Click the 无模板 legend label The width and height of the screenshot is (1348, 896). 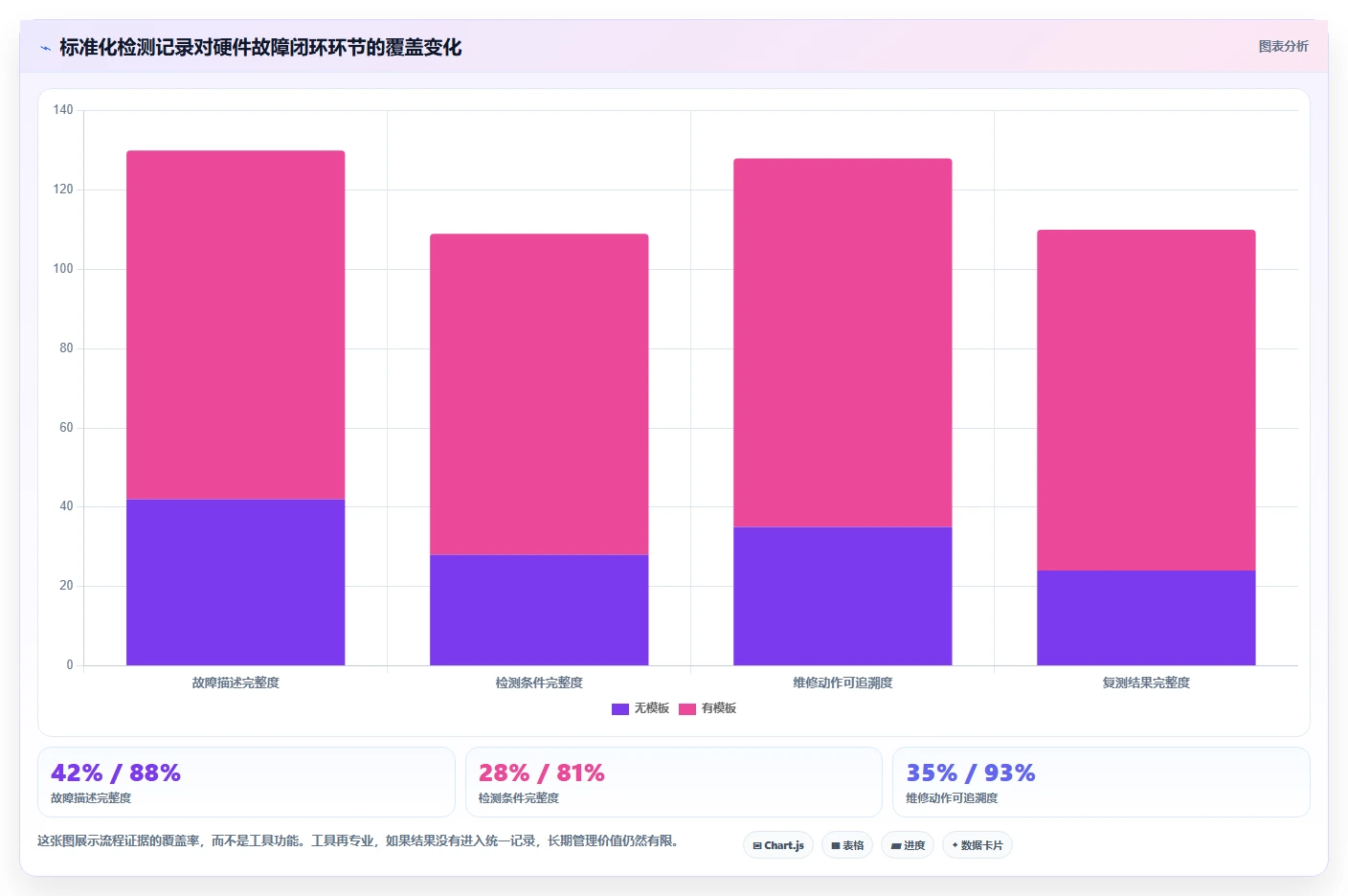652,708
